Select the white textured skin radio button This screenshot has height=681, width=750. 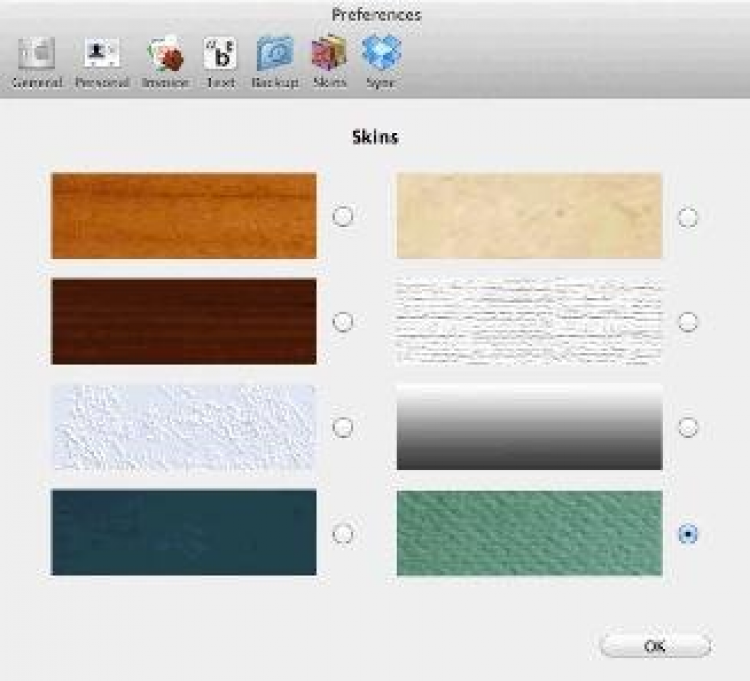coord(342,428)
